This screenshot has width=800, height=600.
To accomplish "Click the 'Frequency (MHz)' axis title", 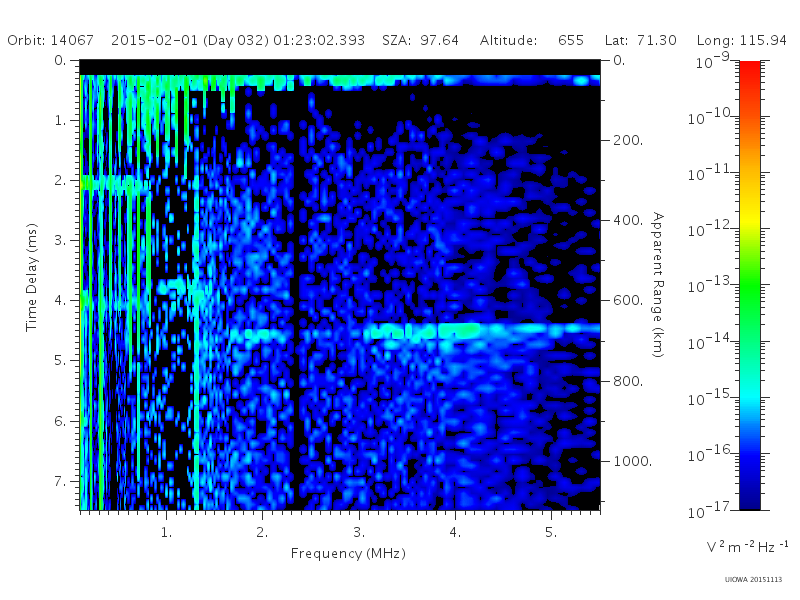I will (x=348, y=554).
